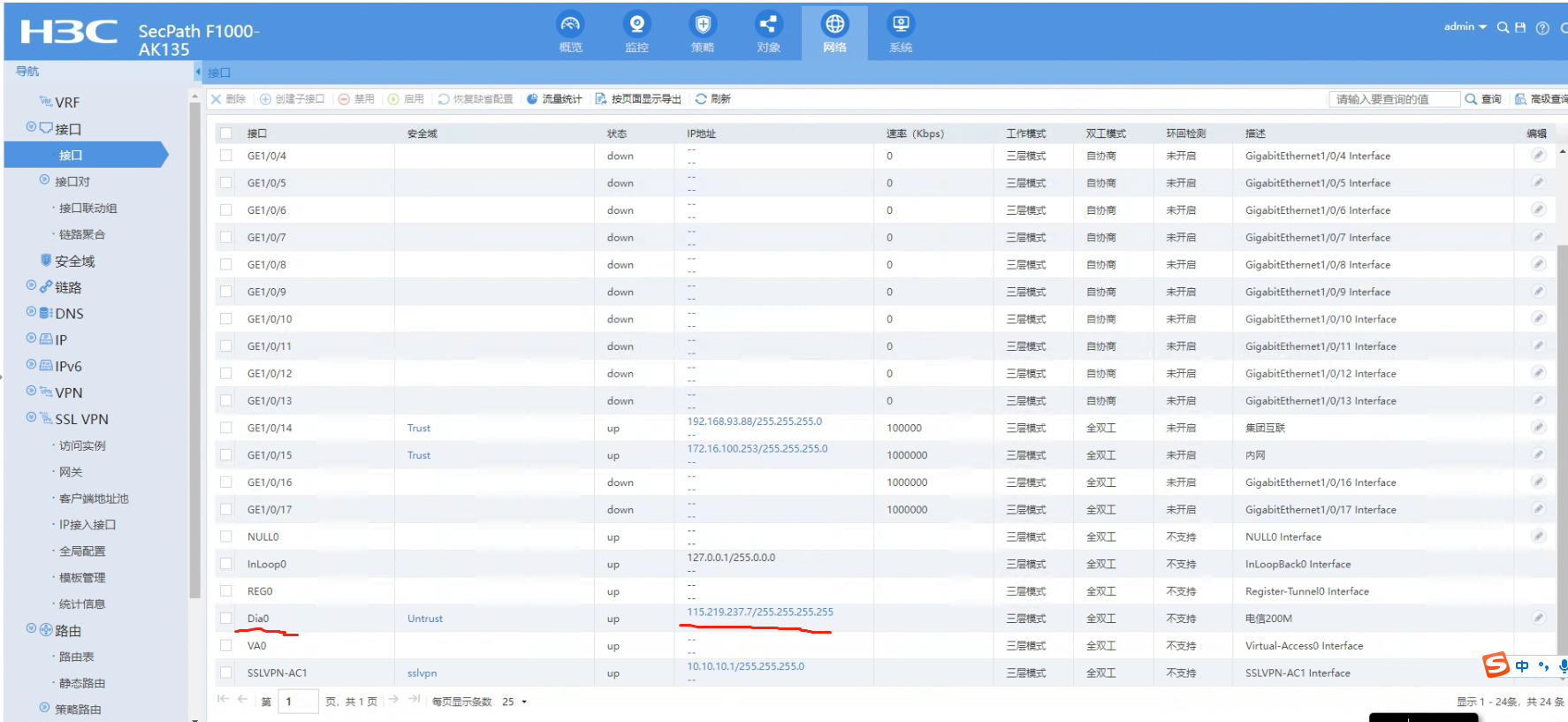
Task: Expand the 路由 routing tree node
Action: point(32,629)
